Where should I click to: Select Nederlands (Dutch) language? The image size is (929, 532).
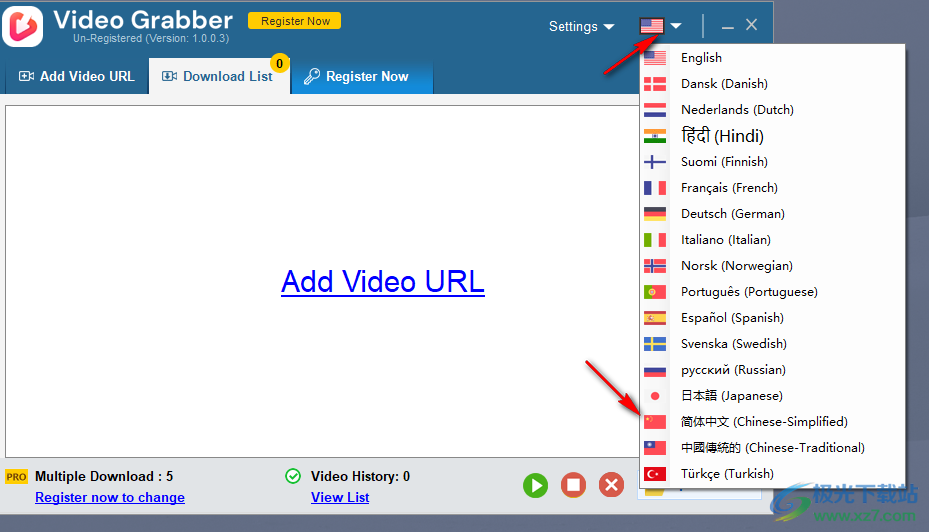(773, 110)
